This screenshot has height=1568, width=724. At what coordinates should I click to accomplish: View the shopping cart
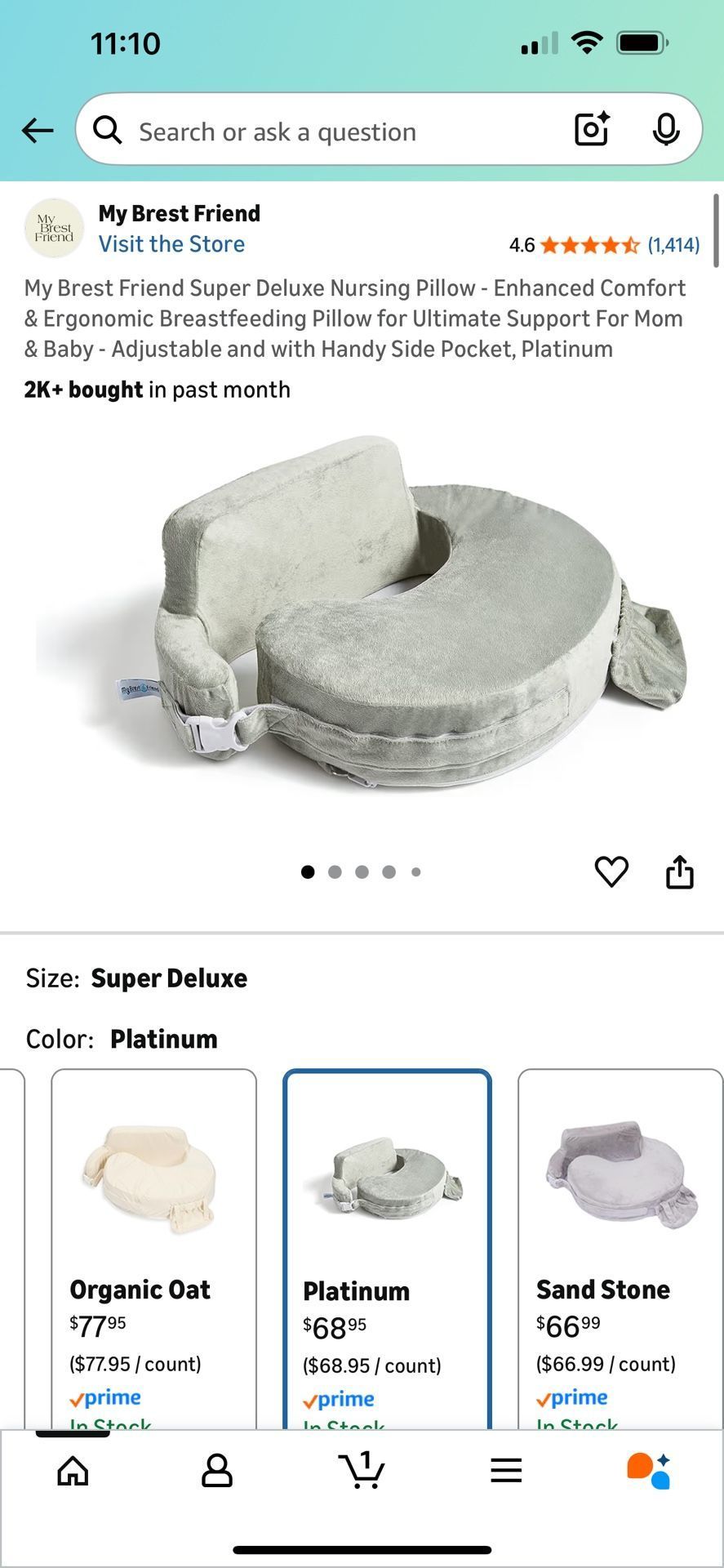click(362, 1470)
